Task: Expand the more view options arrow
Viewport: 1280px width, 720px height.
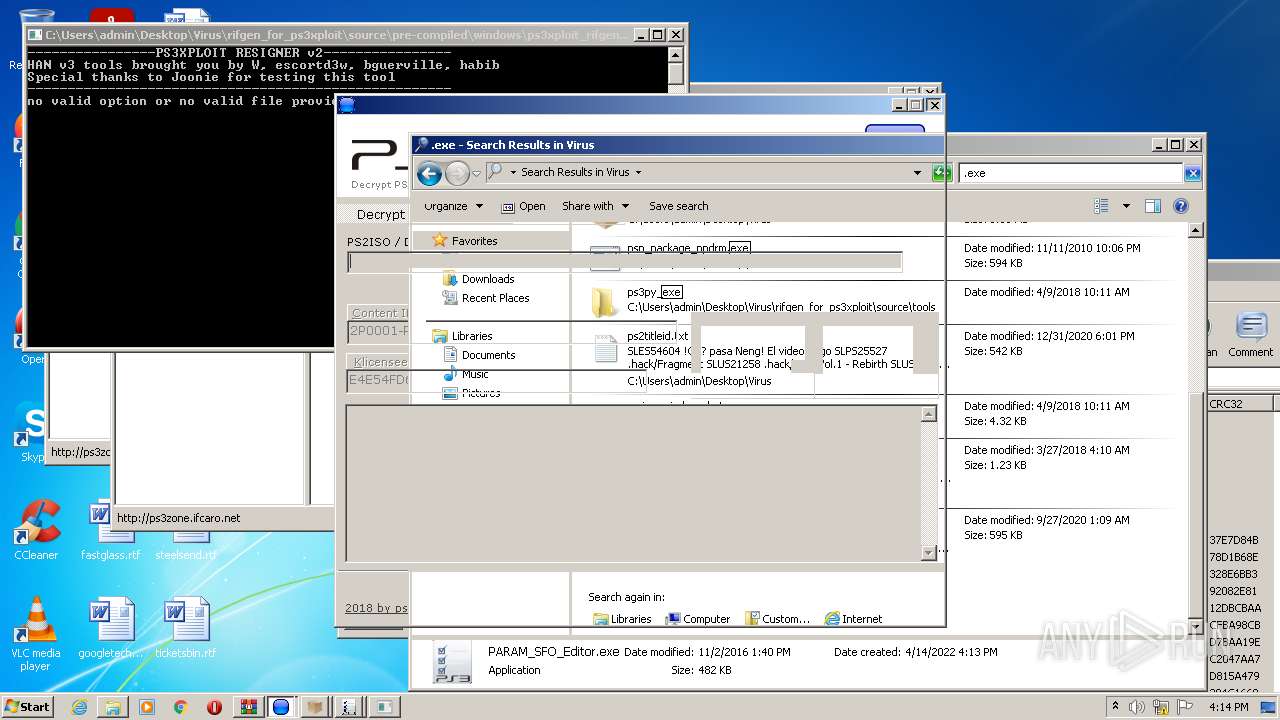Action: click(1126, 206)
